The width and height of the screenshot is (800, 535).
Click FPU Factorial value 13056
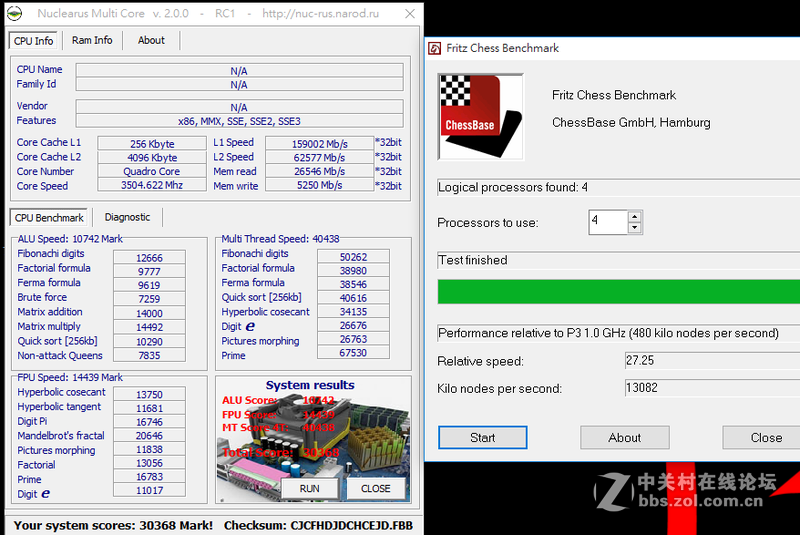click(x=149, y=463)
